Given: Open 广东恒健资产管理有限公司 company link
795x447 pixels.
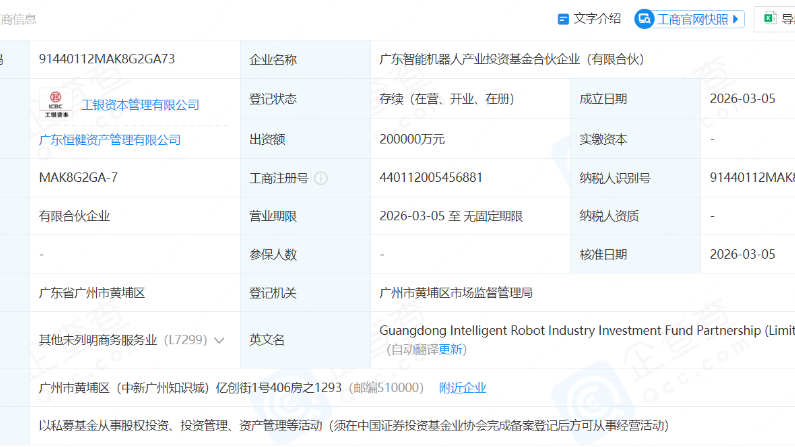Looking at the screenshot, I should pyautogui.click(x=110, y=140).
